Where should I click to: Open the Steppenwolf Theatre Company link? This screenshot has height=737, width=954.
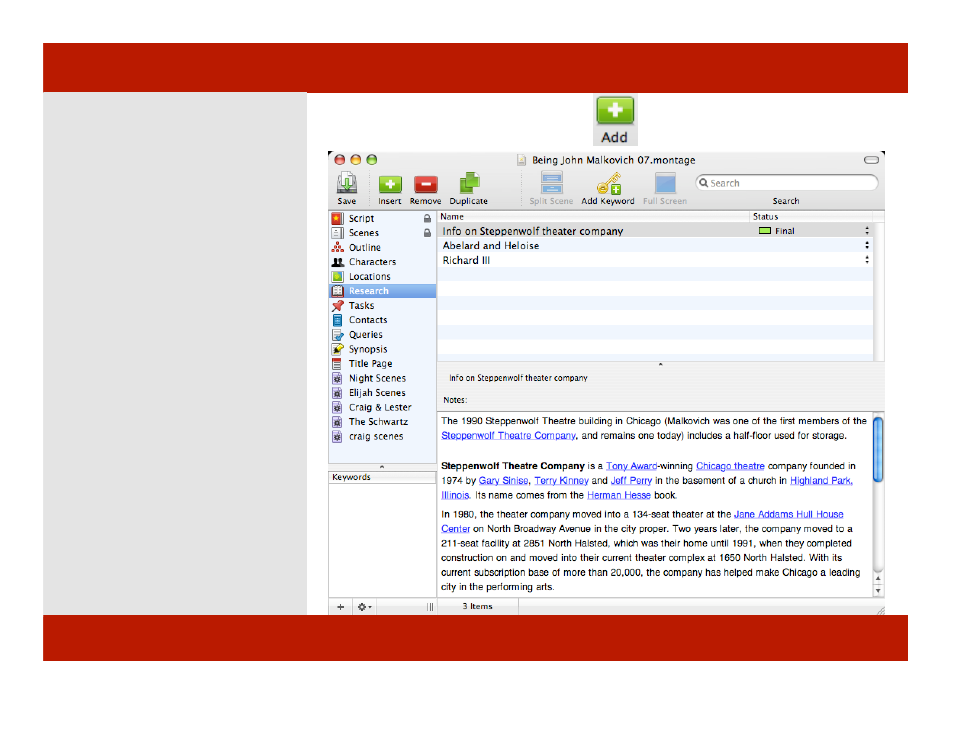tap(508, 436)
